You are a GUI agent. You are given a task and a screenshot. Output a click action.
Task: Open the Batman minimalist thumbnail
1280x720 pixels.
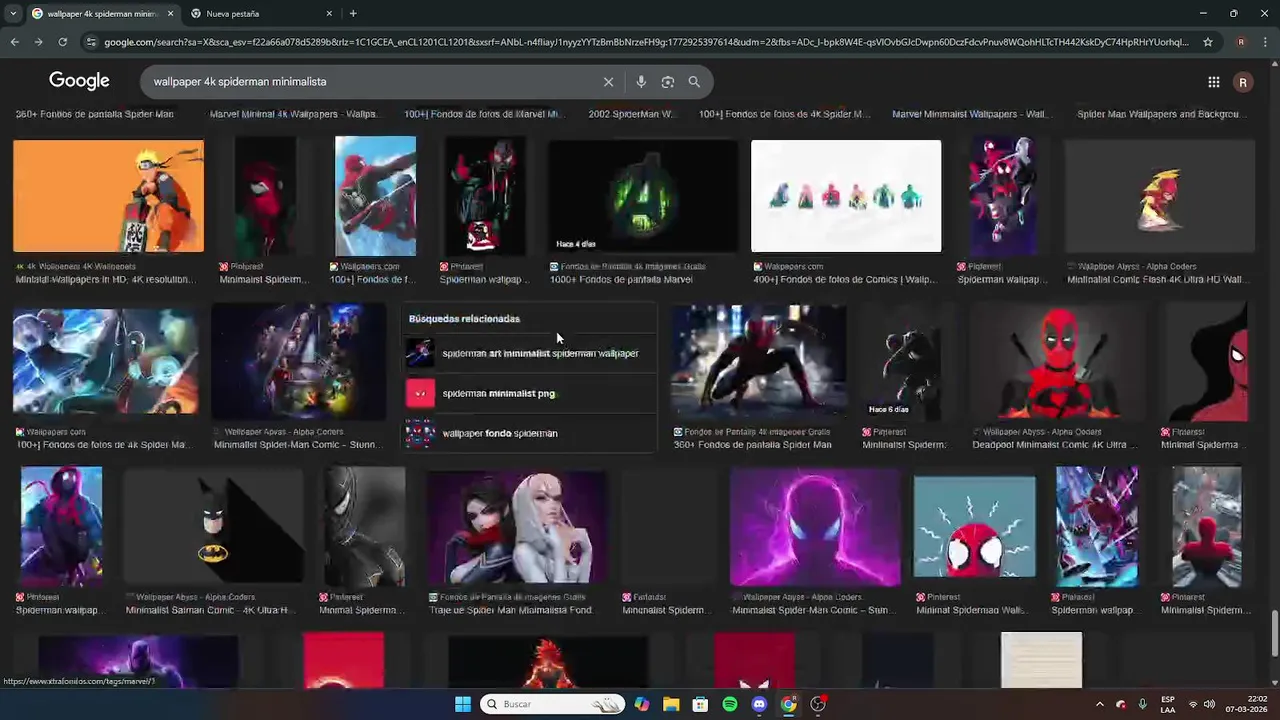pyautogui.click(x=214, y=526)
